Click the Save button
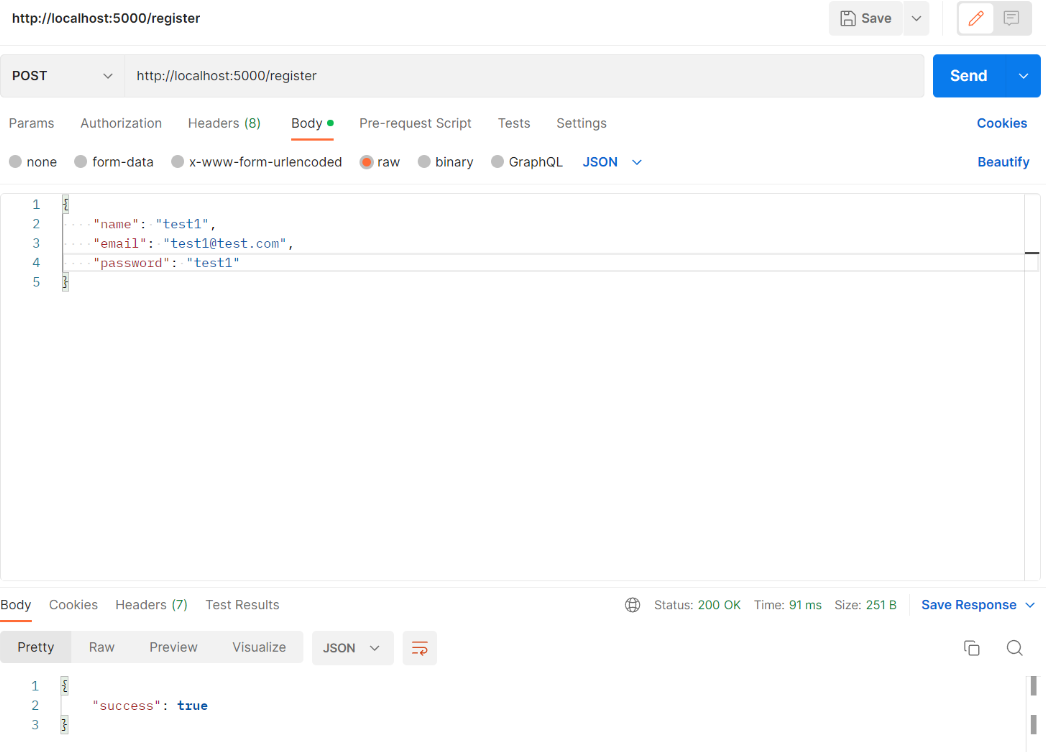 click(x=866, y=19)
